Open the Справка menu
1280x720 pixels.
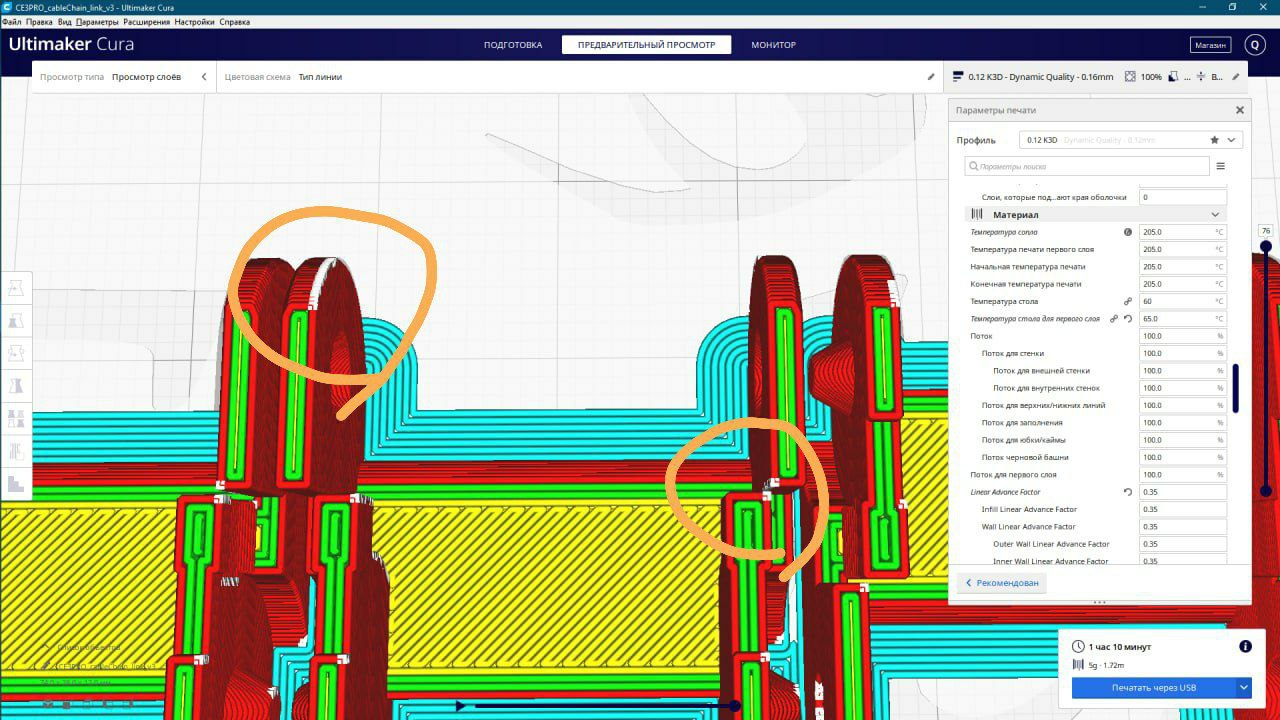pyautogui.click(x=234, y=21)
